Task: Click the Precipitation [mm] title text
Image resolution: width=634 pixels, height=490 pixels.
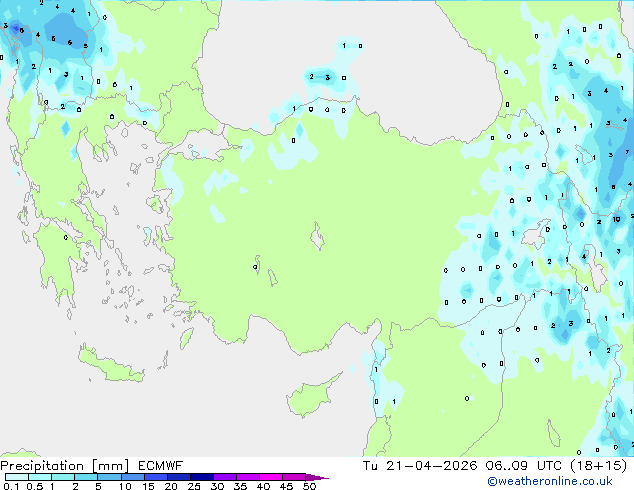Action: 65,466
